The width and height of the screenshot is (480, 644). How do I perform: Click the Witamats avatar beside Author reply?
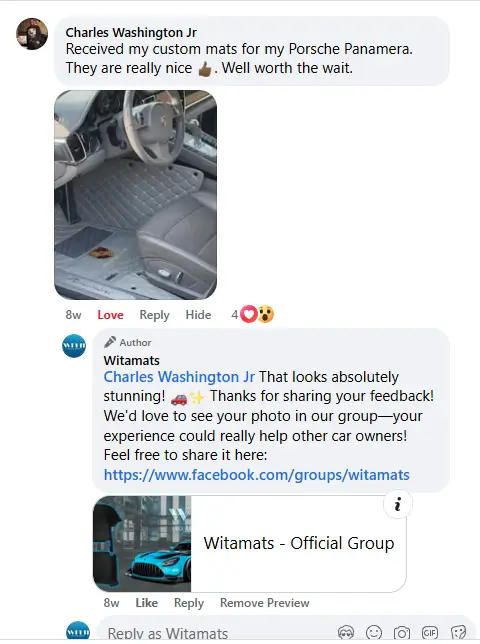[74, 346]
